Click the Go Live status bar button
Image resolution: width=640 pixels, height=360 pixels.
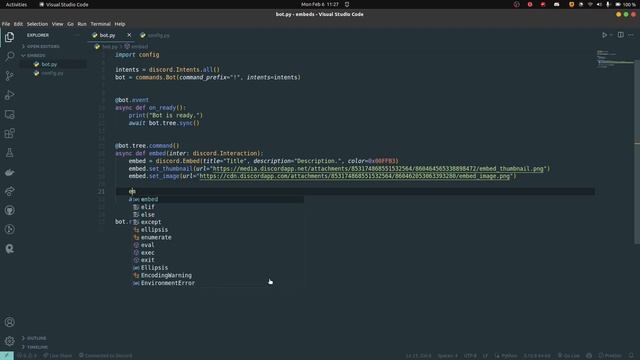(569, 356)
